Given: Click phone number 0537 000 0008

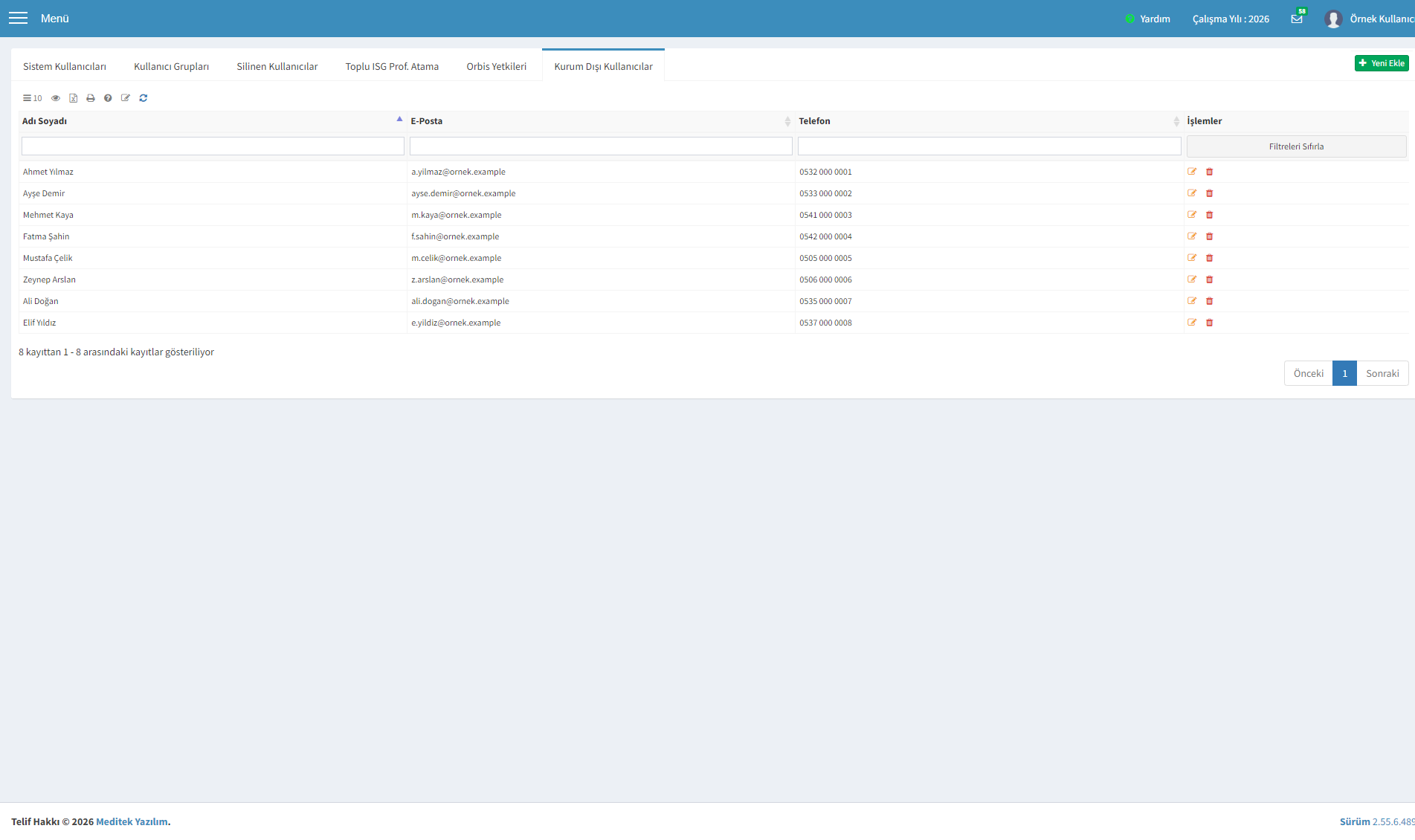Looking at the screenshot, I should coord(825,323).
